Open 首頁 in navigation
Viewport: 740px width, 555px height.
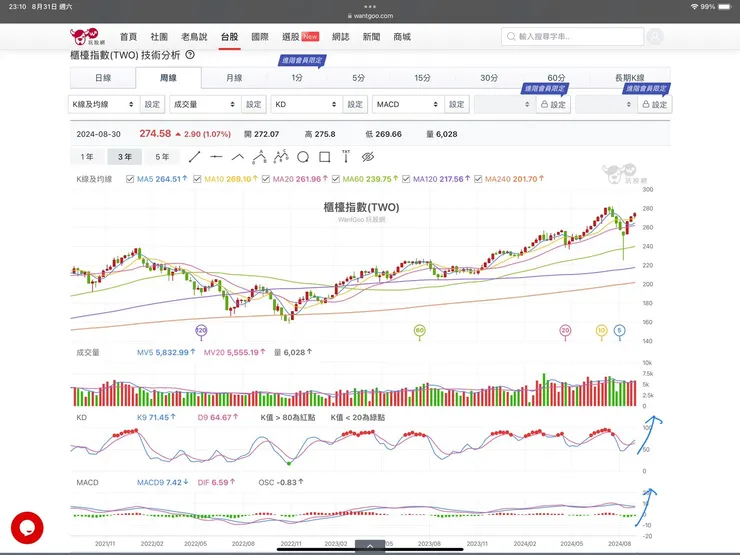[x=128, y=37]
